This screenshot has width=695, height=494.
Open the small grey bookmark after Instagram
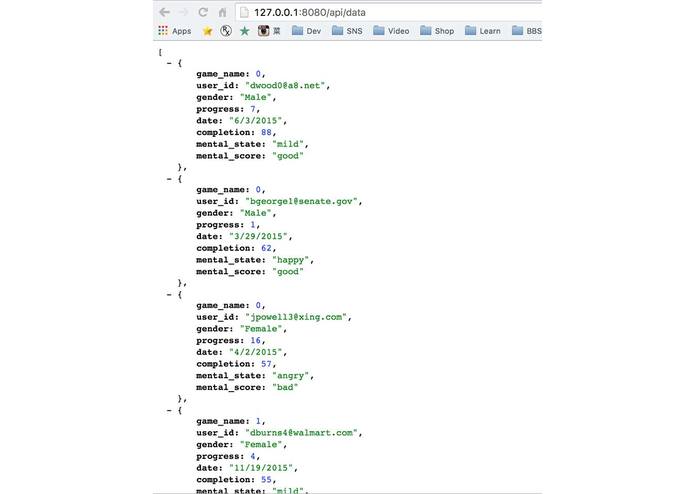point(277,31)
